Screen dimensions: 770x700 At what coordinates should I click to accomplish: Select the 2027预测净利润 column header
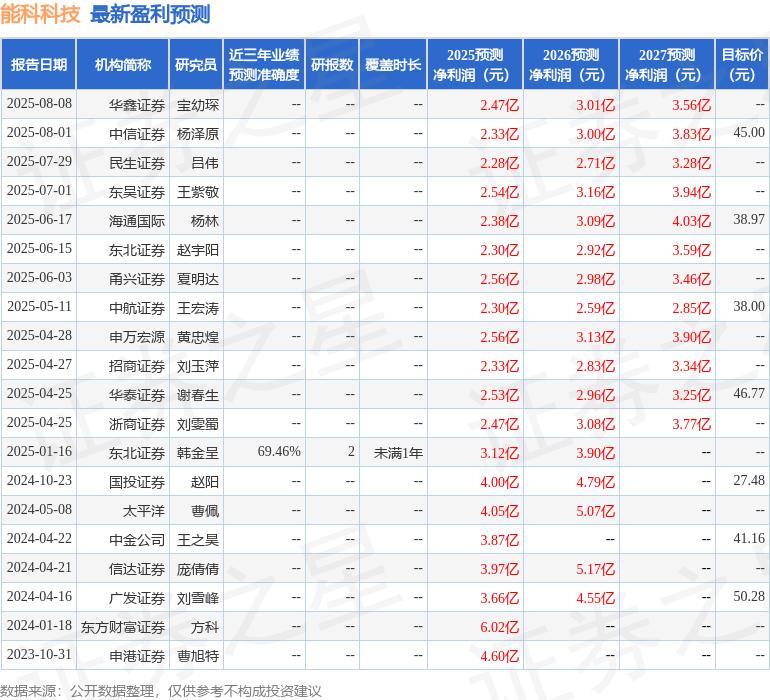[x=667, y=64]
